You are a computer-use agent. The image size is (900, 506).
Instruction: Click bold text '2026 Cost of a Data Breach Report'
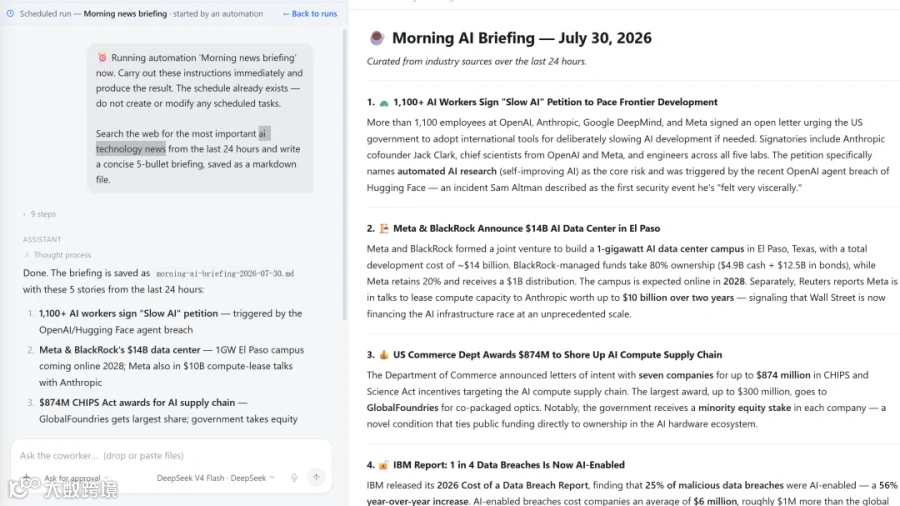(x=513, y=485)
